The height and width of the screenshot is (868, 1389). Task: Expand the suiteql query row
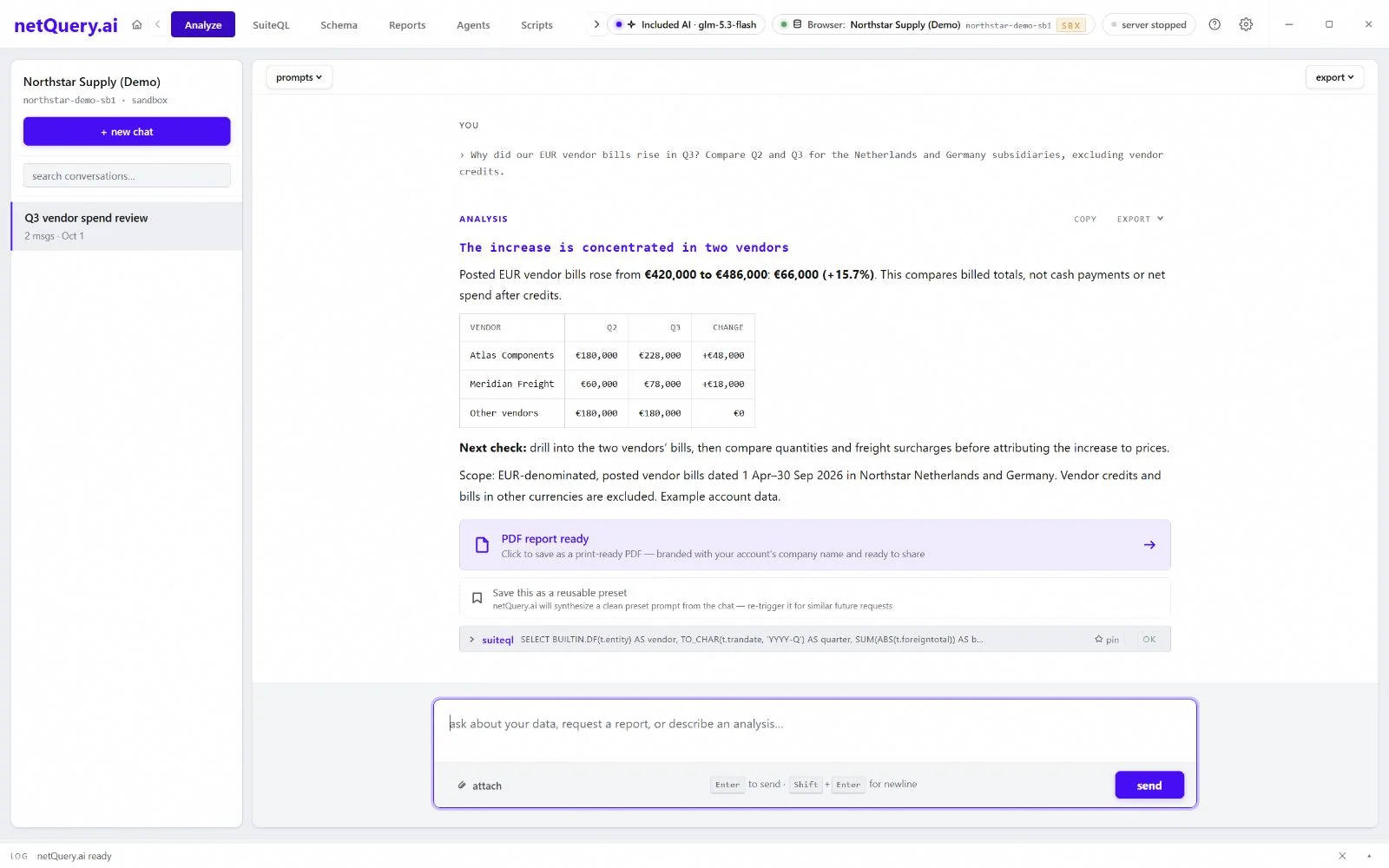[472, 640]
